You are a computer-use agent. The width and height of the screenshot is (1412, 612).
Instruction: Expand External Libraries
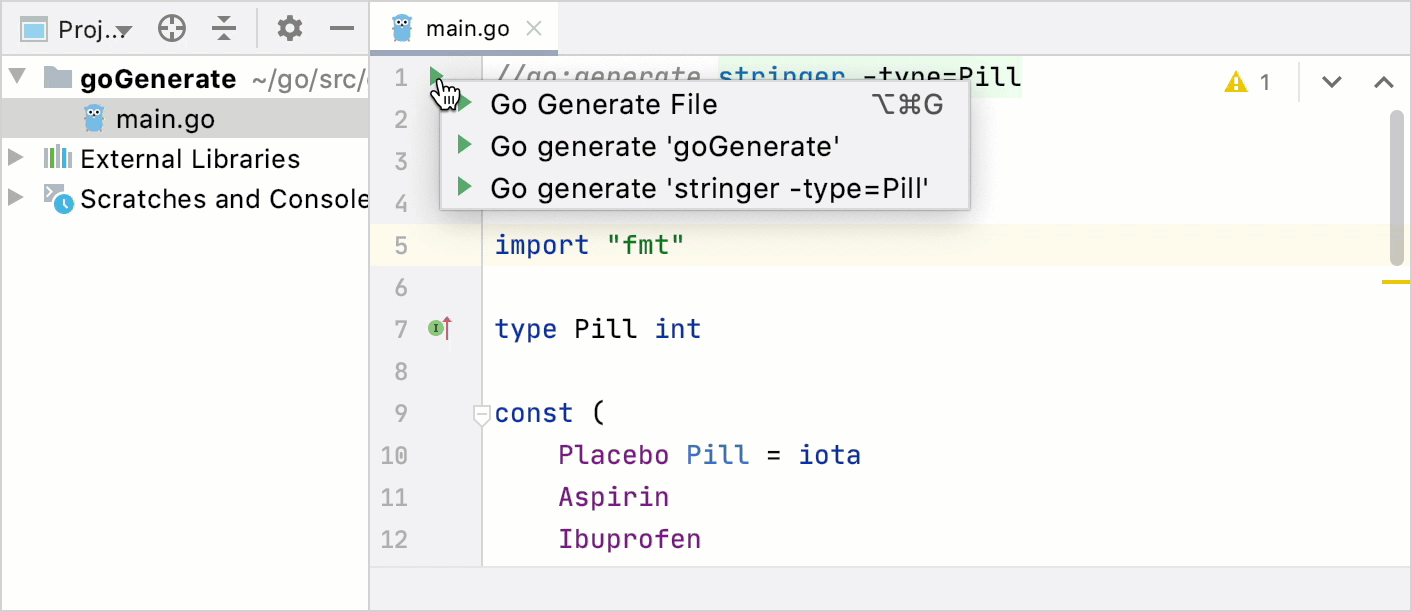(x=16, y=158)
